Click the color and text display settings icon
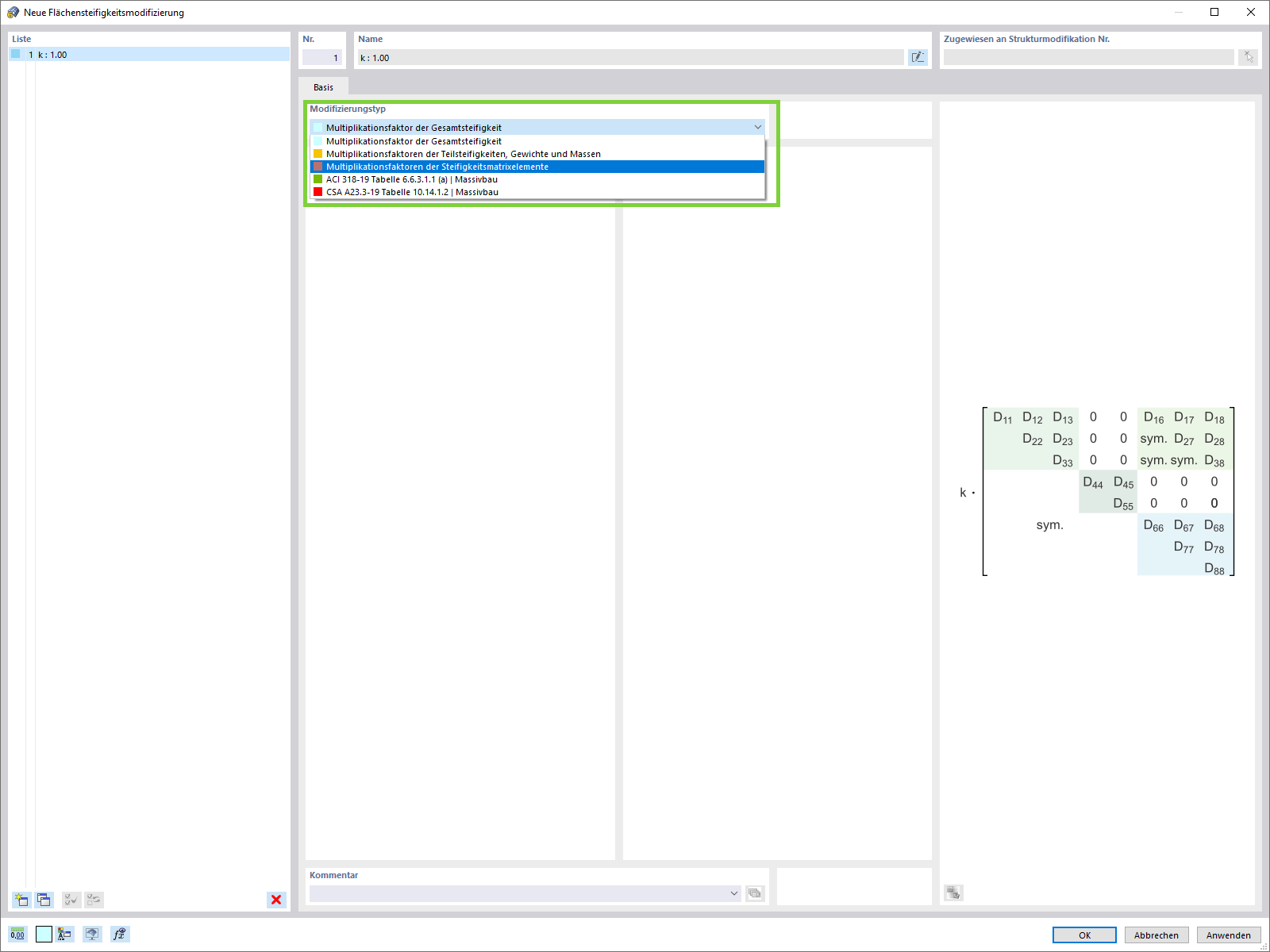The image size is (1270, 952). pyautogui.click(x=65, y=935)
